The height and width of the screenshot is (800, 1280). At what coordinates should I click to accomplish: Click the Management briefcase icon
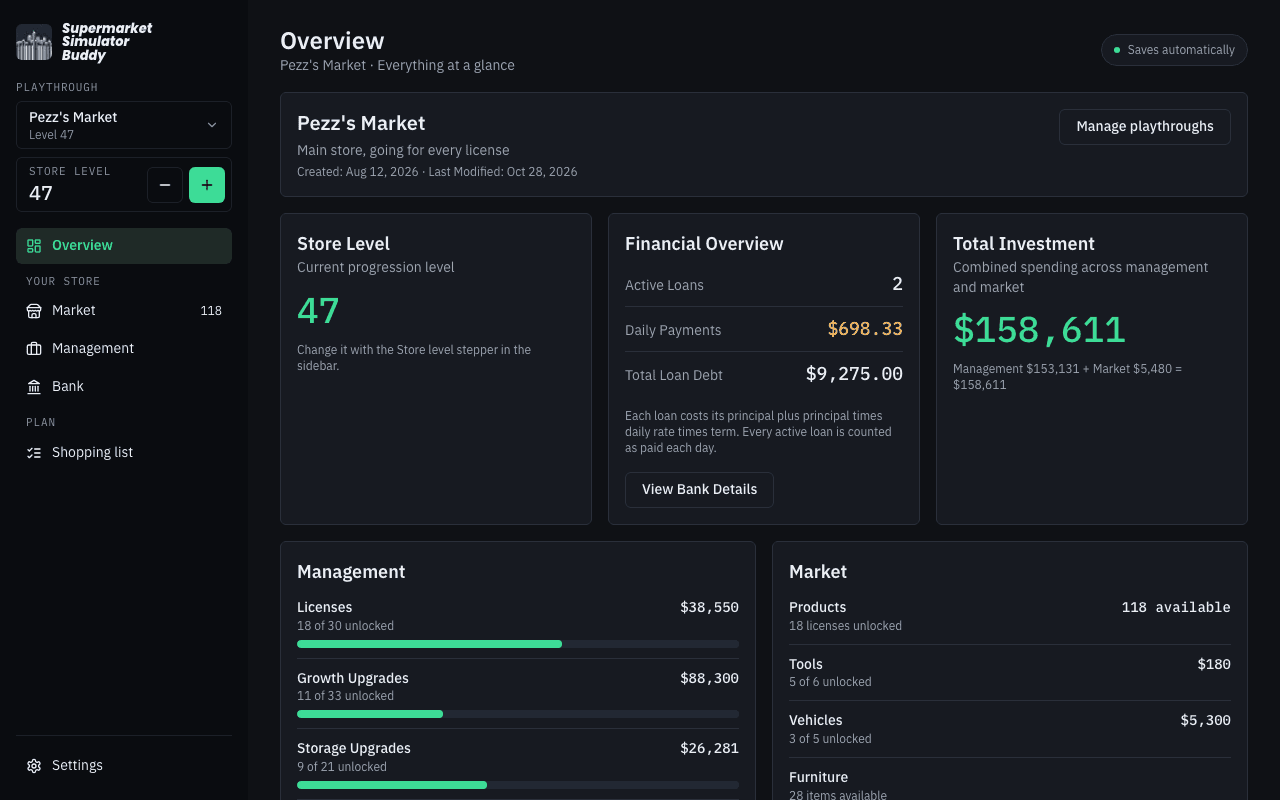point(34,349)
